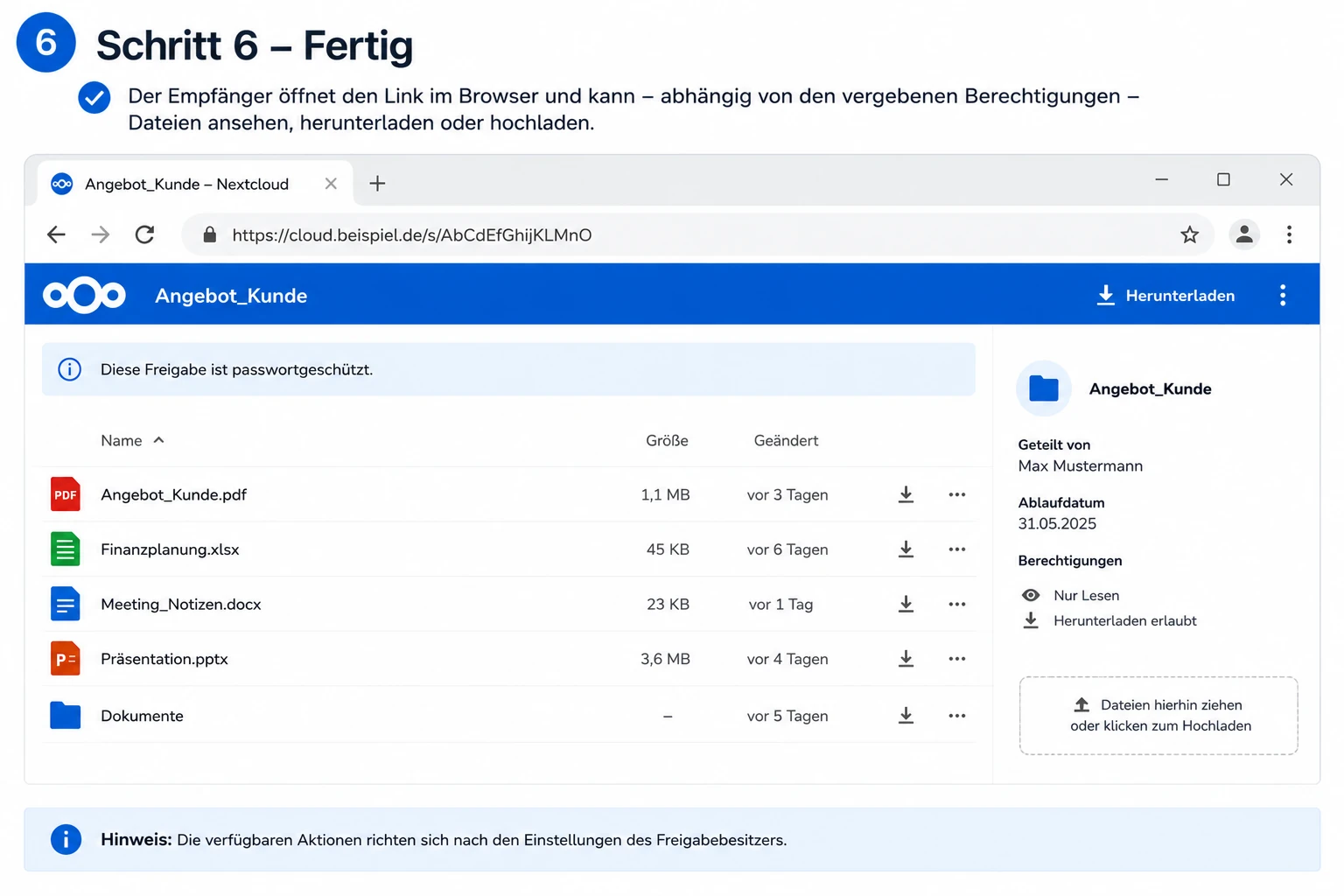Screen dimensions: 1344x896
Task: Click the spreadsheet icon of Finanzplanung.xlsx
Action: [x=66, y=549]
